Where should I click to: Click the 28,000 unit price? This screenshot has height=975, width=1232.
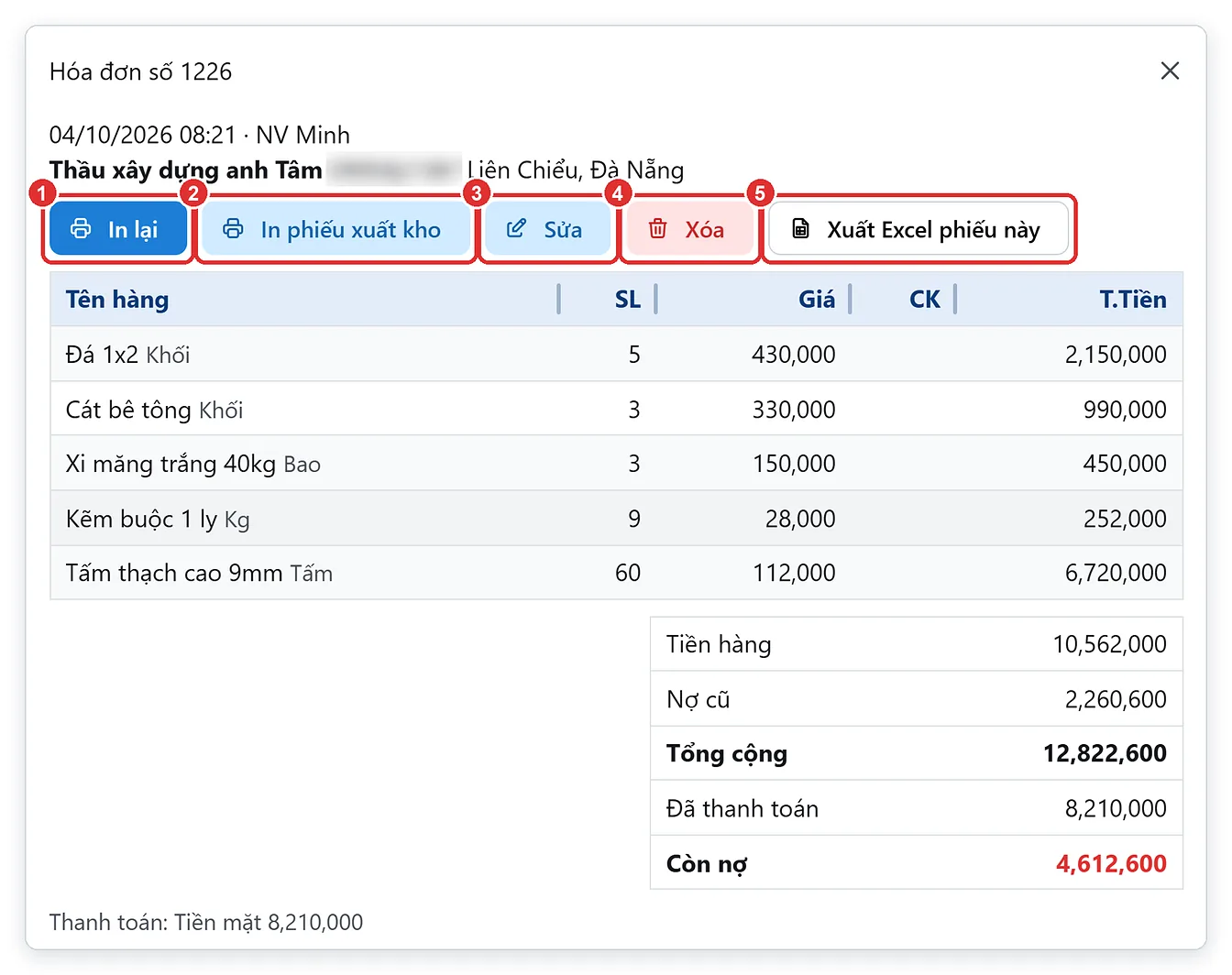click(x=800, y=519)
